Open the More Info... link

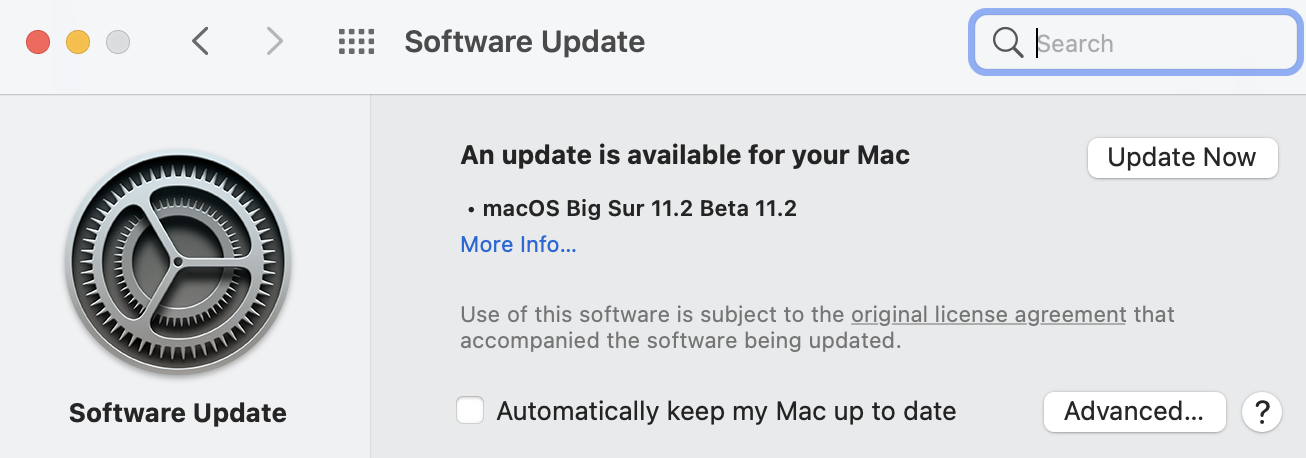click(518, 245)
